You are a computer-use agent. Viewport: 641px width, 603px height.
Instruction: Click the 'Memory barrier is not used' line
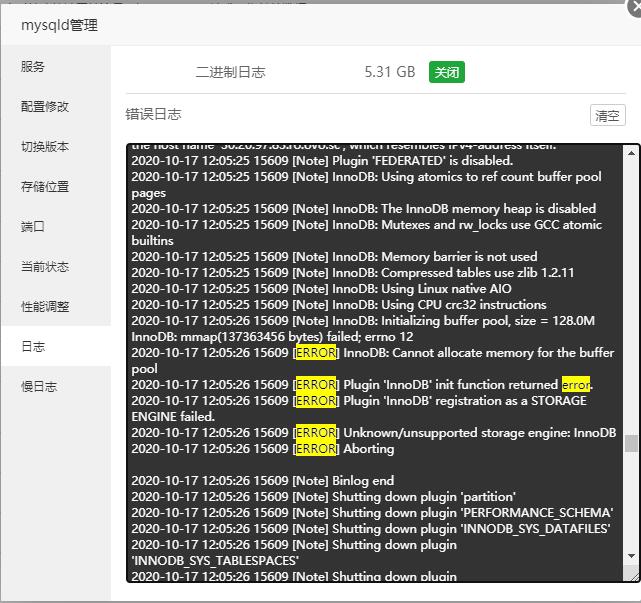click(x=334, y=257)
